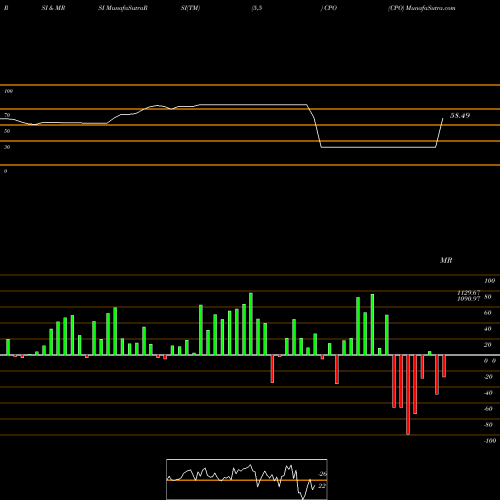This screenshot has height=500, width=500.
Task: Click the 22 label in mini chart
Action: pos(322,486)
